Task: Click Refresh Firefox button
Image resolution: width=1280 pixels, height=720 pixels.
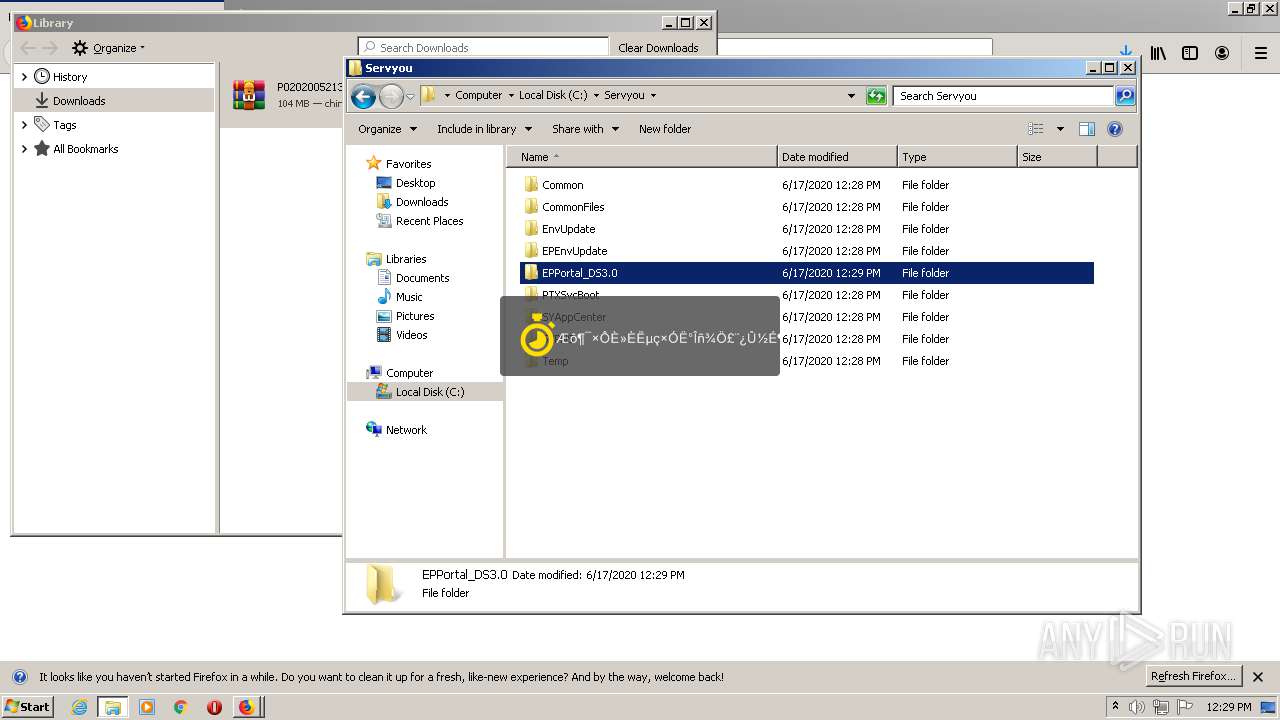Action: (1193, 677)
